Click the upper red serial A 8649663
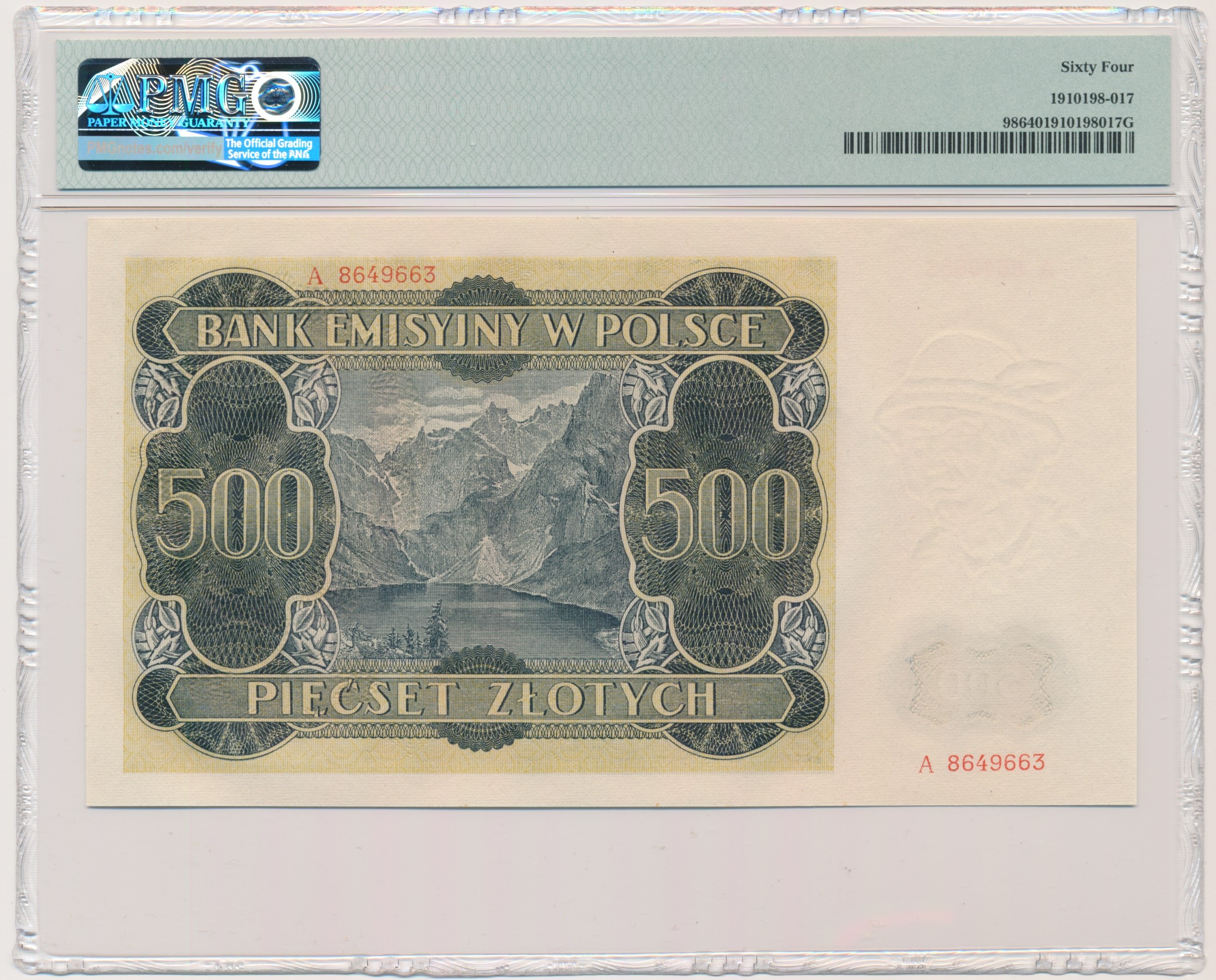The width and height of the screenshot is (1216, 980). coord(372,275)
